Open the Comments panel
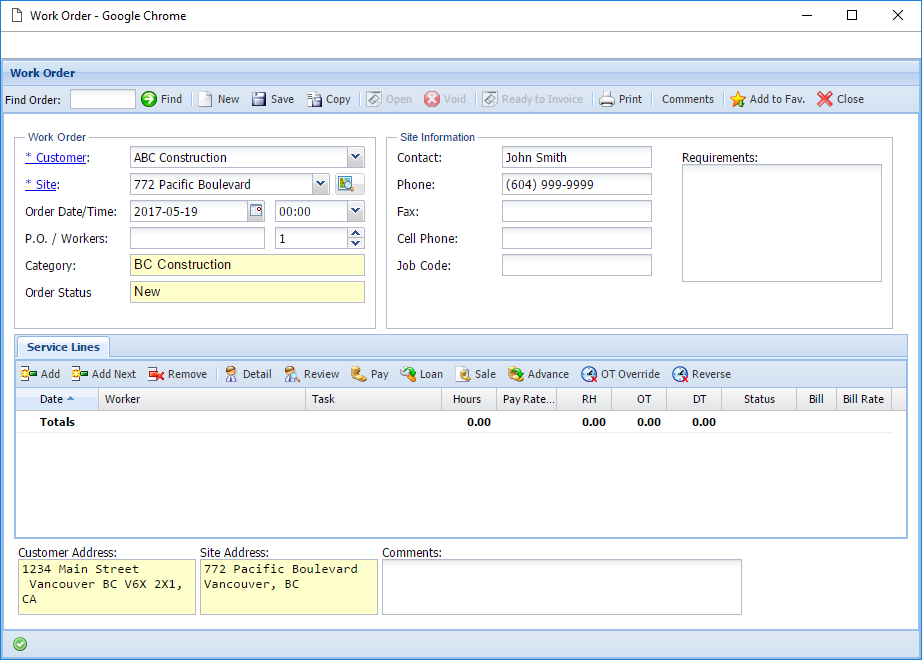 point(687,99)
